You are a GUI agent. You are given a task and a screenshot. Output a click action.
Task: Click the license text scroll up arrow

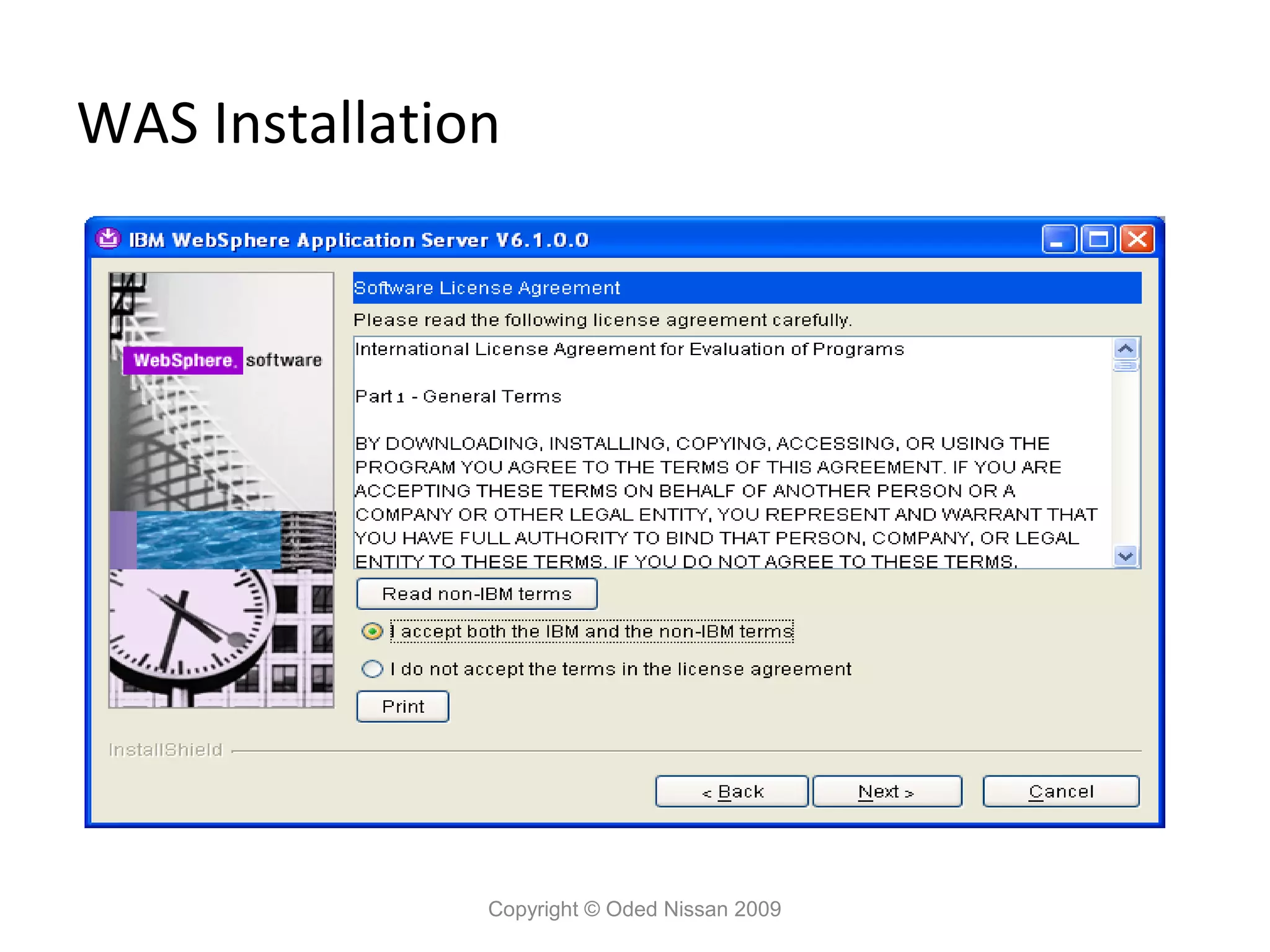(x=1126, y=349)
